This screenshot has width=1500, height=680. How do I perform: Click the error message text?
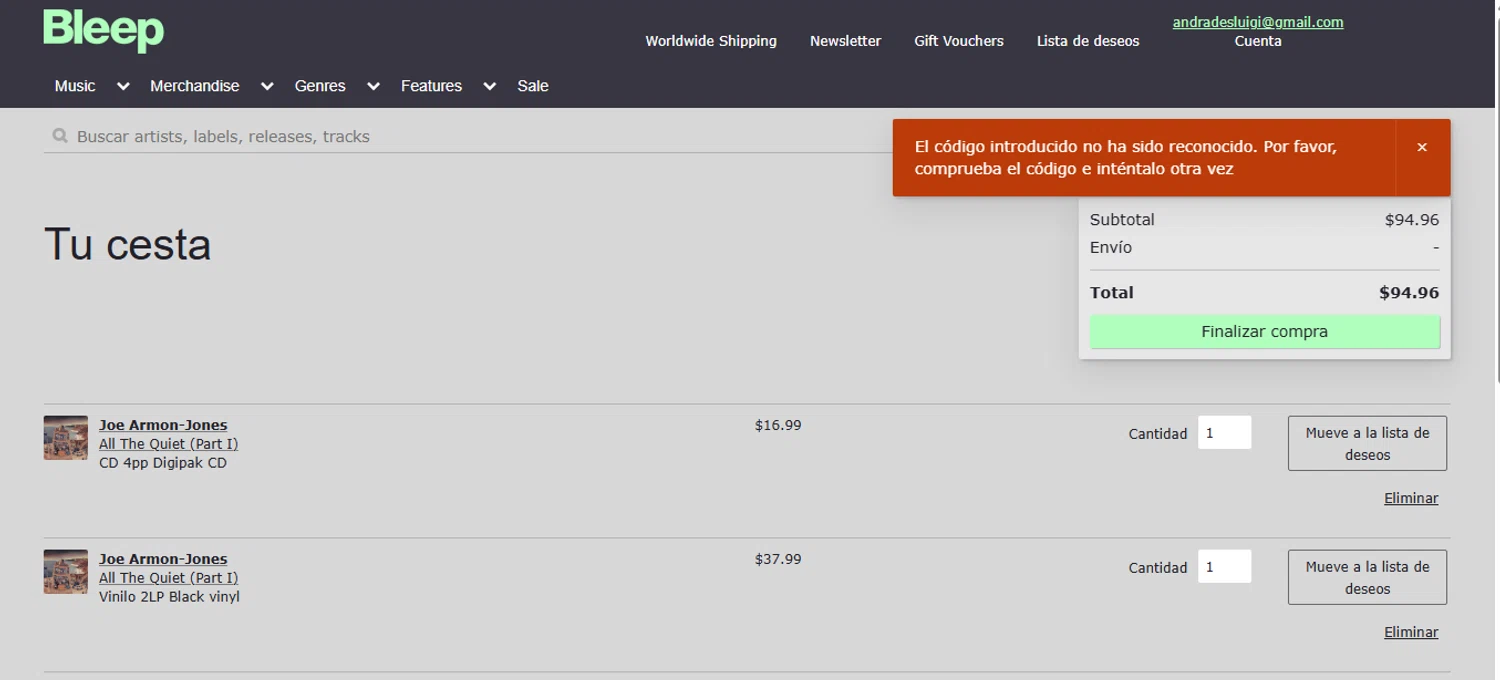(x=1126, y=158)
